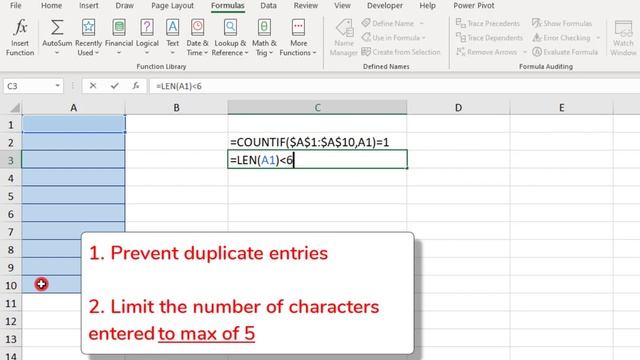Open Math & Trig functions

pos(264,38)
